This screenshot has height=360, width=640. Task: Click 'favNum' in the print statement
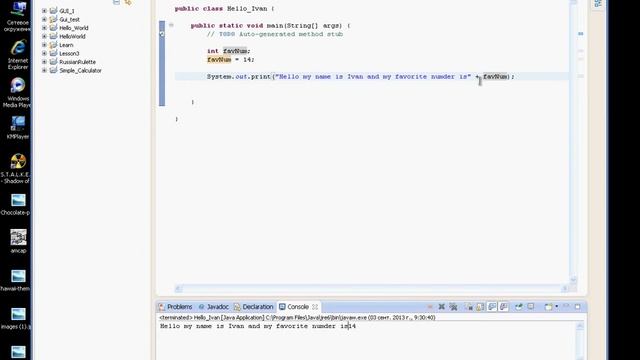(x=495, y=76)
